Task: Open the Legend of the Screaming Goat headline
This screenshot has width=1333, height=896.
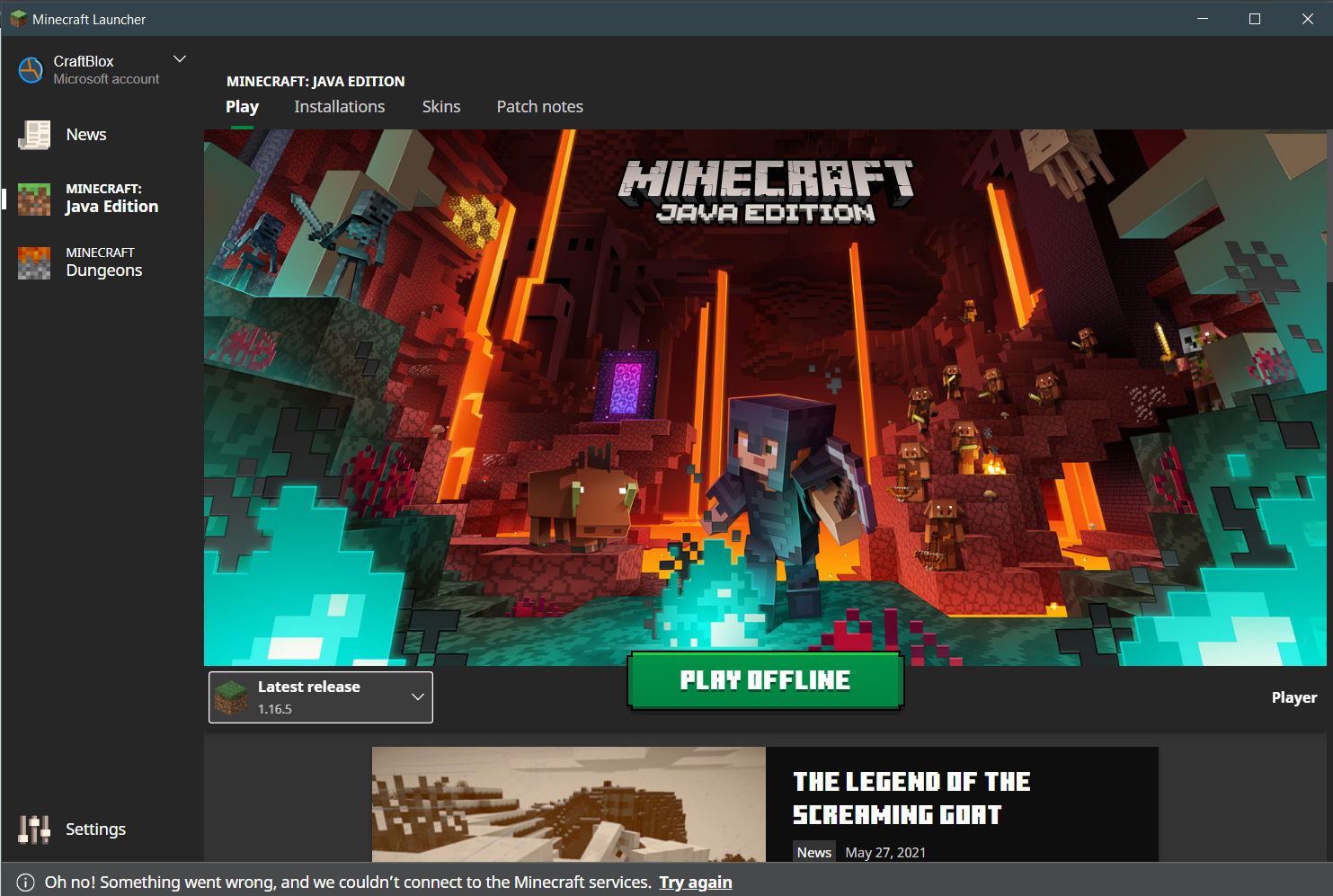Action: (911, 798)
